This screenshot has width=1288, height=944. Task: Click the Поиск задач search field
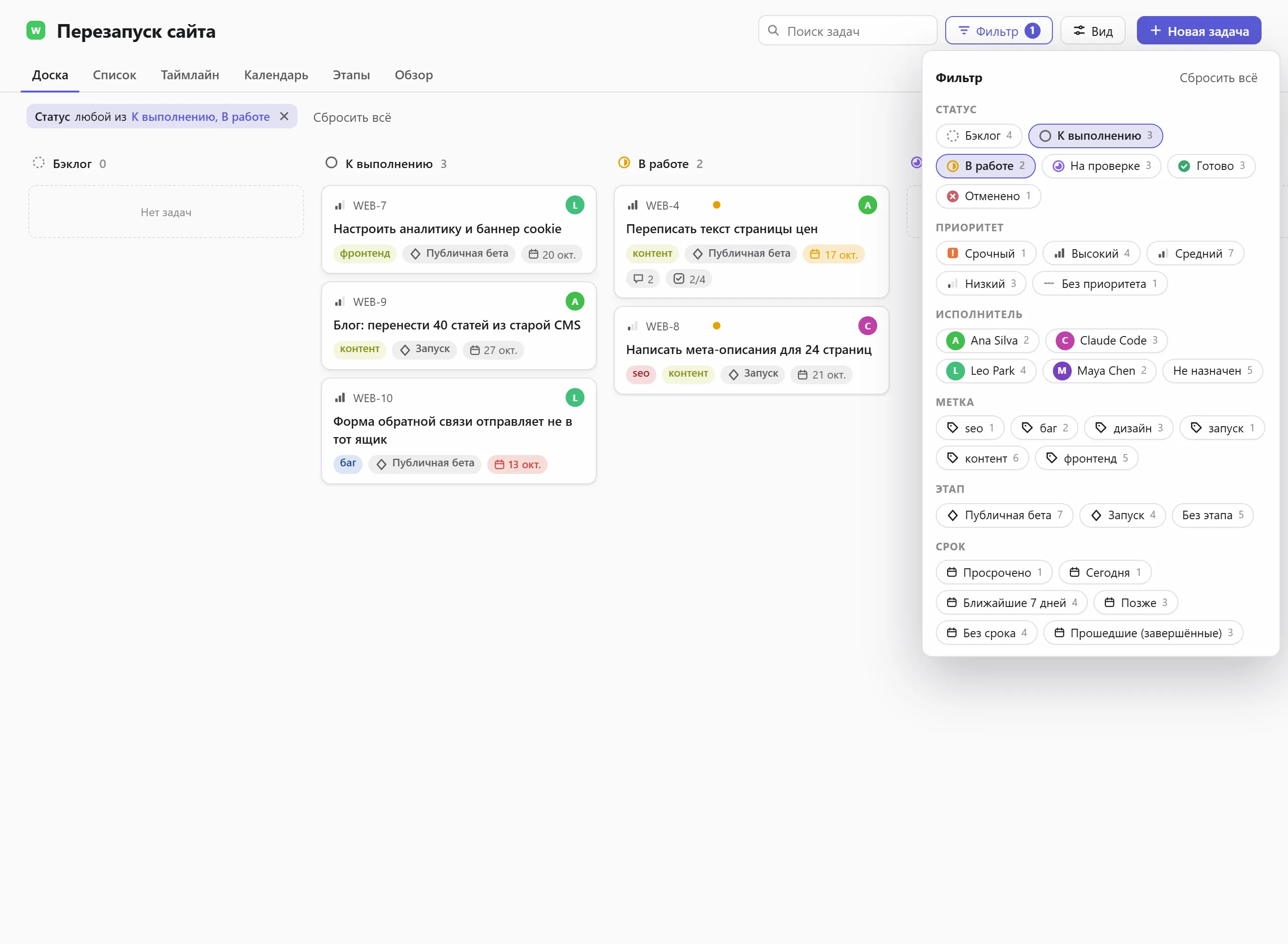tap(847, 31)
